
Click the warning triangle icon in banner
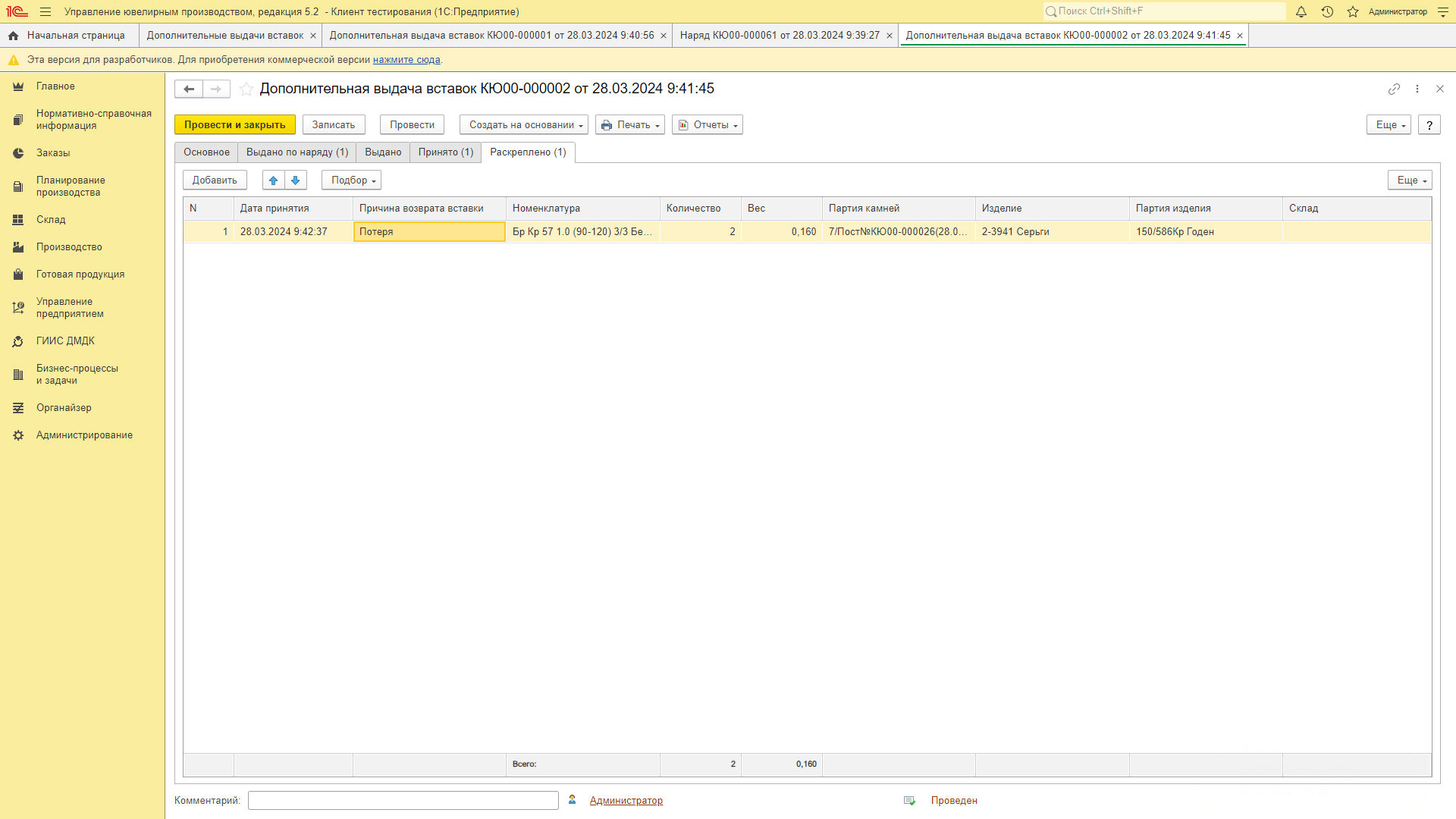coord(14,60)
